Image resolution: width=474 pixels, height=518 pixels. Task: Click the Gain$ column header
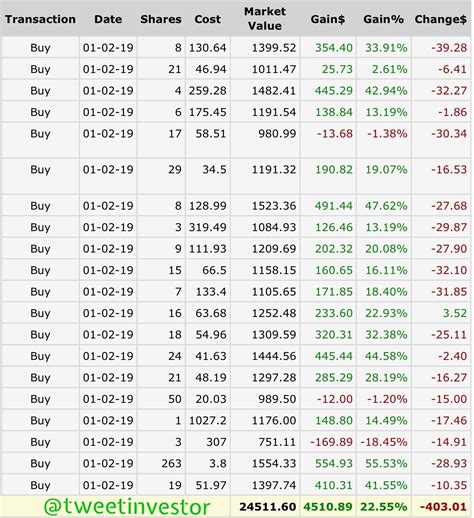coord(328,19)
